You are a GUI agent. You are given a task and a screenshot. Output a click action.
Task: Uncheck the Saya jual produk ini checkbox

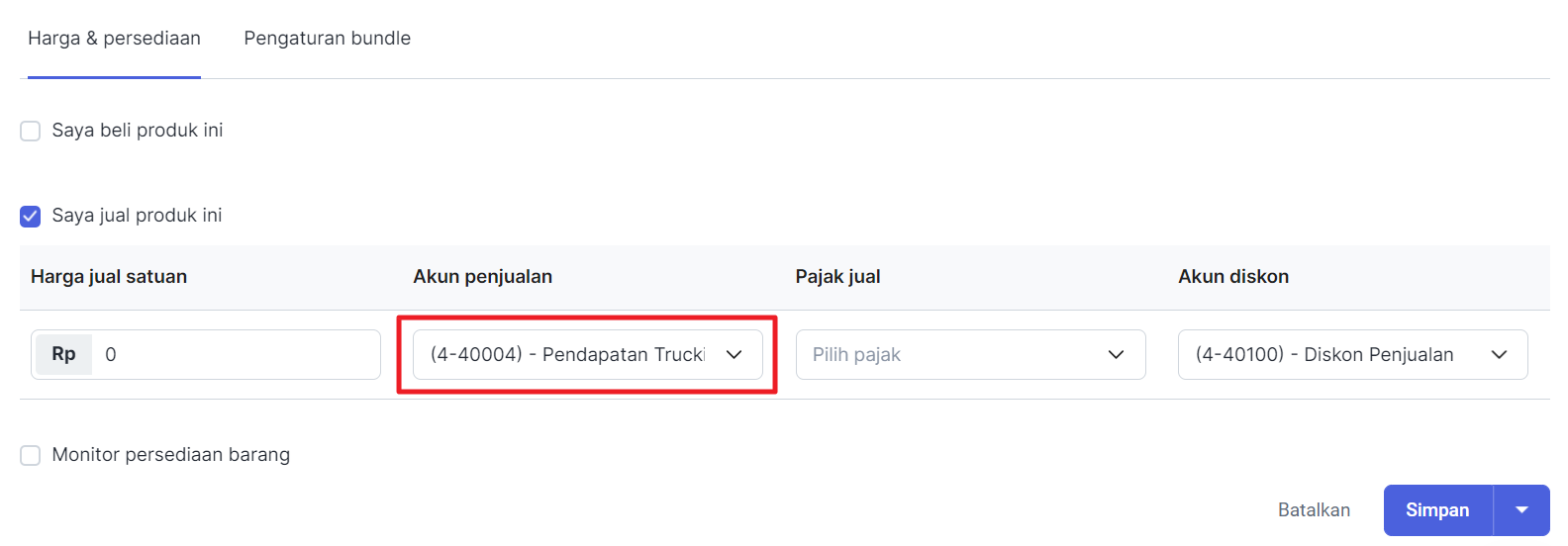pos(31,216)
